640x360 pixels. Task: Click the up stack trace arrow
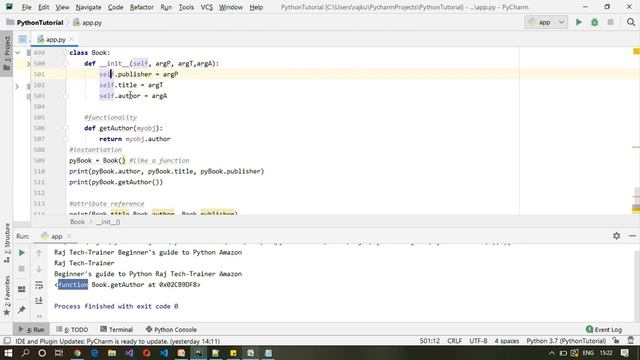coord(39,253)
